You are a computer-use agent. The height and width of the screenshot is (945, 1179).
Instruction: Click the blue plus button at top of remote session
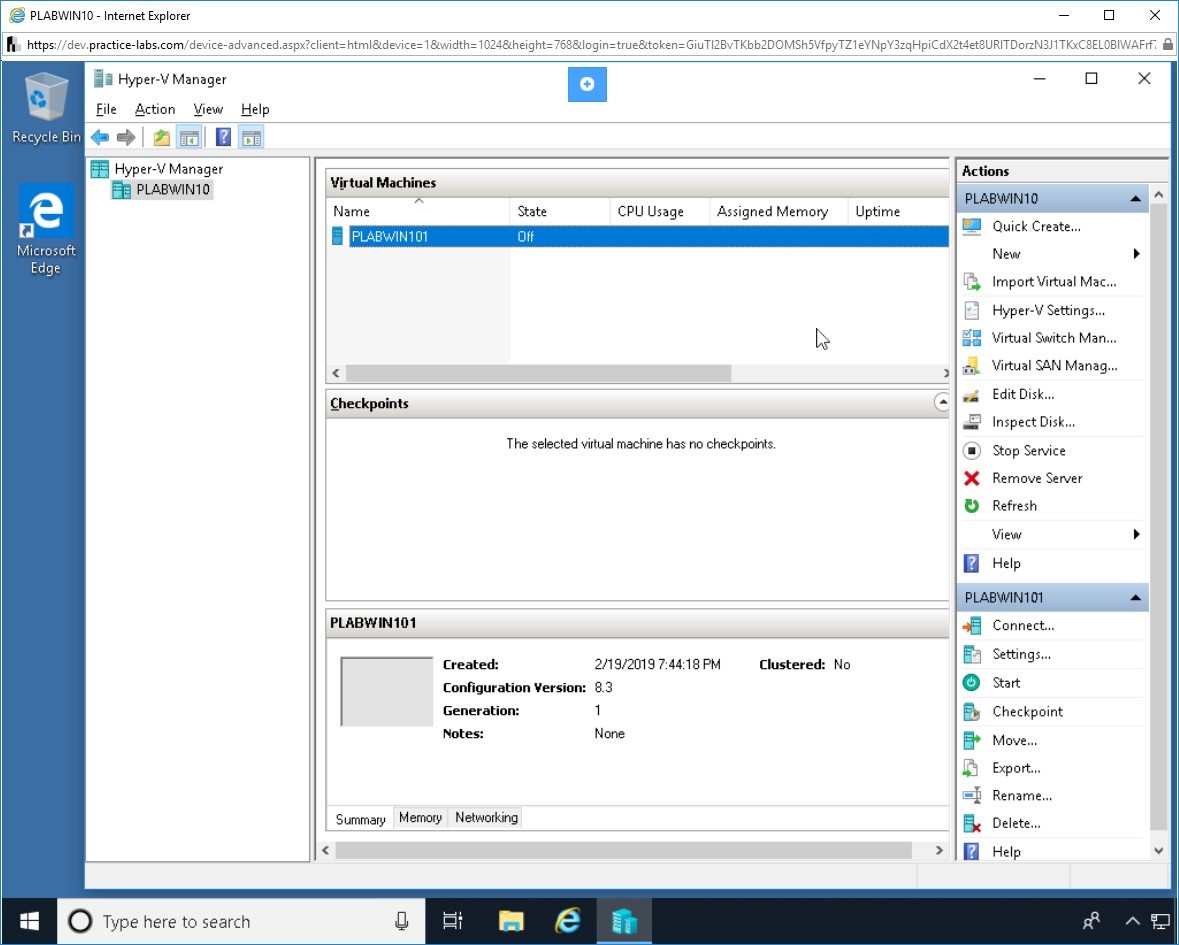[x=587, y=84]
